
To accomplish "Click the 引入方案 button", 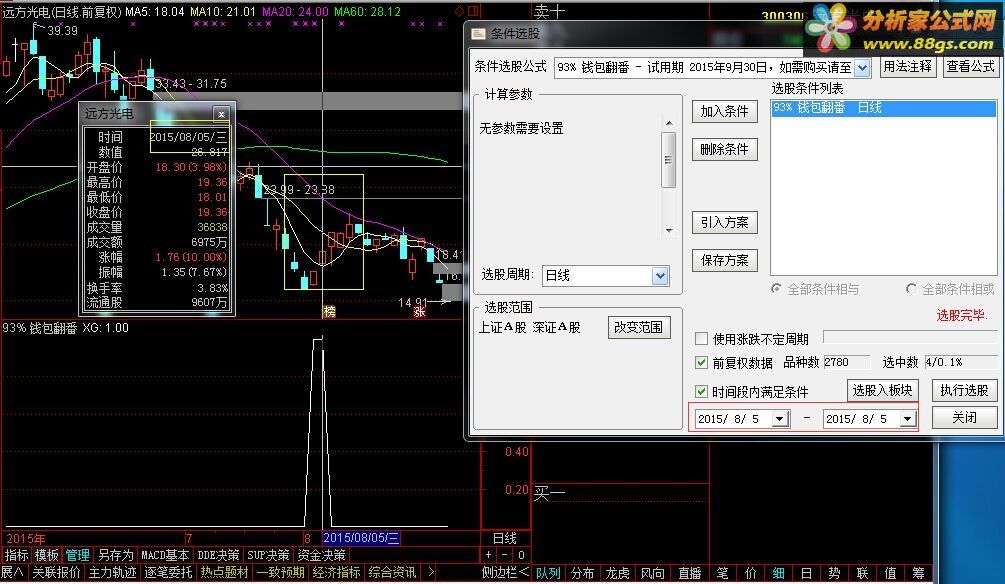I will tap(724, 222).
